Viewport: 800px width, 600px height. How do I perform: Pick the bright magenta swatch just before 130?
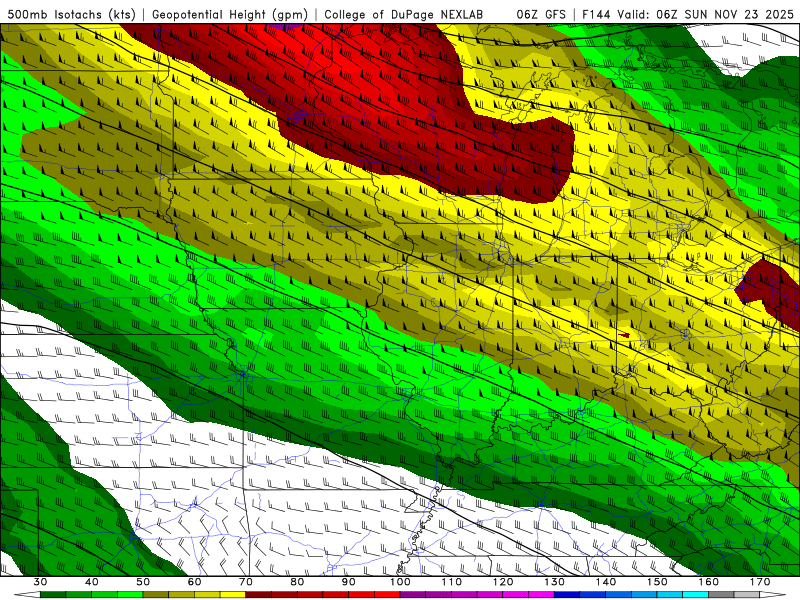point(541,594)
